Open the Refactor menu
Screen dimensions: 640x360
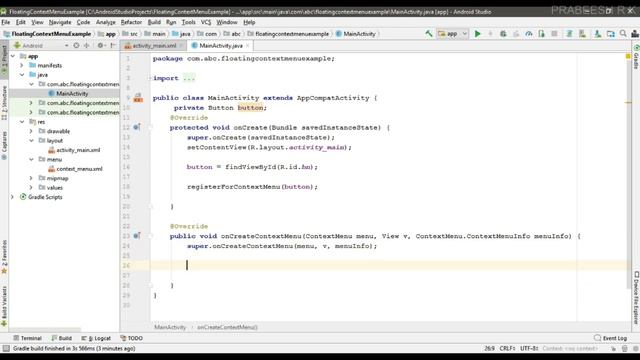pyautogui.click(x=131, y=22)
